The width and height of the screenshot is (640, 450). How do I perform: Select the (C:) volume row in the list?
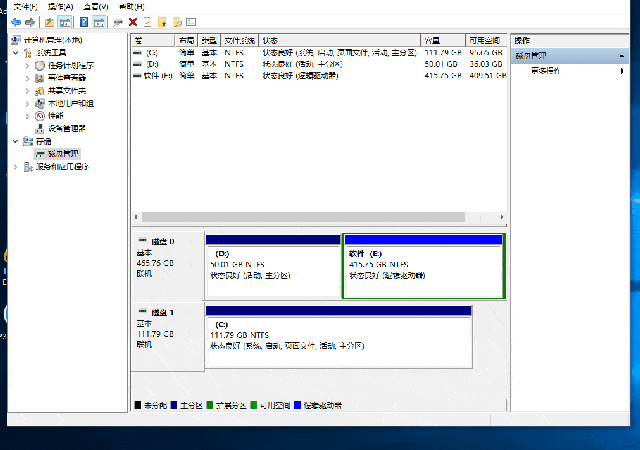point(319,53)
